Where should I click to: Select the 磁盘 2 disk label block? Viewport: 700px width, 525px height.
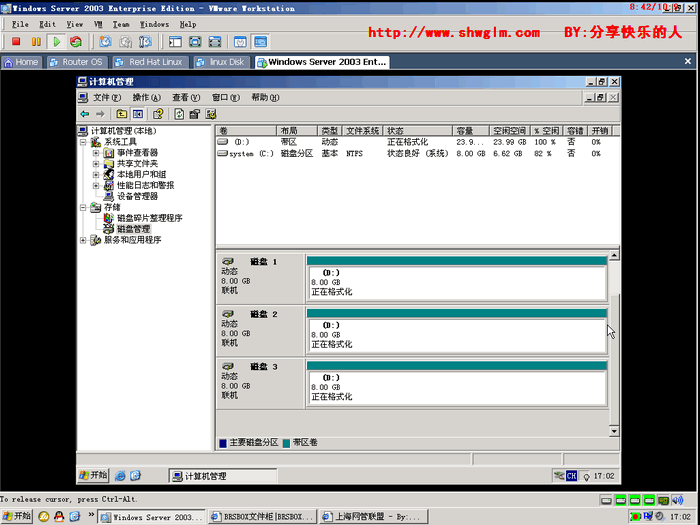[x=261, y=331]
